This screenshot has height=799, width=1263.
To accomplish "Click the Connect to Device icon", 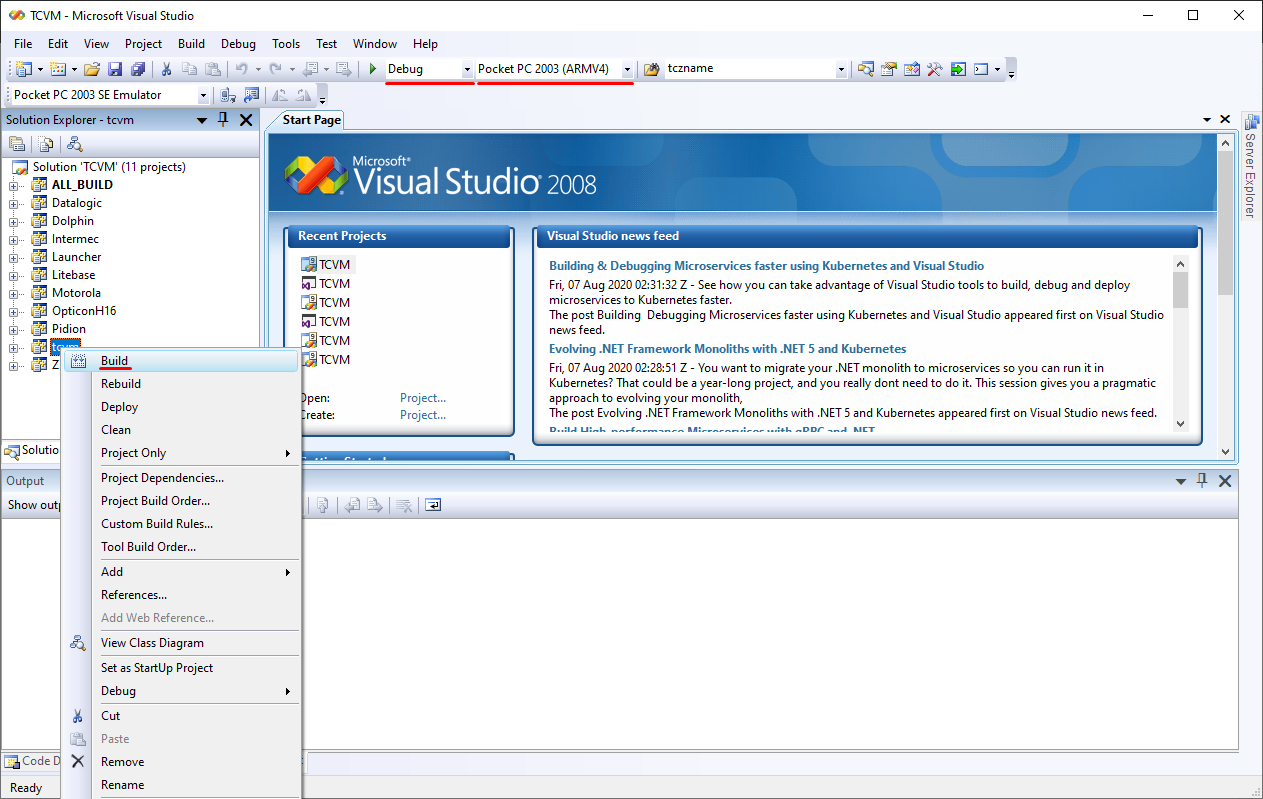I will [x=228, y=95].
